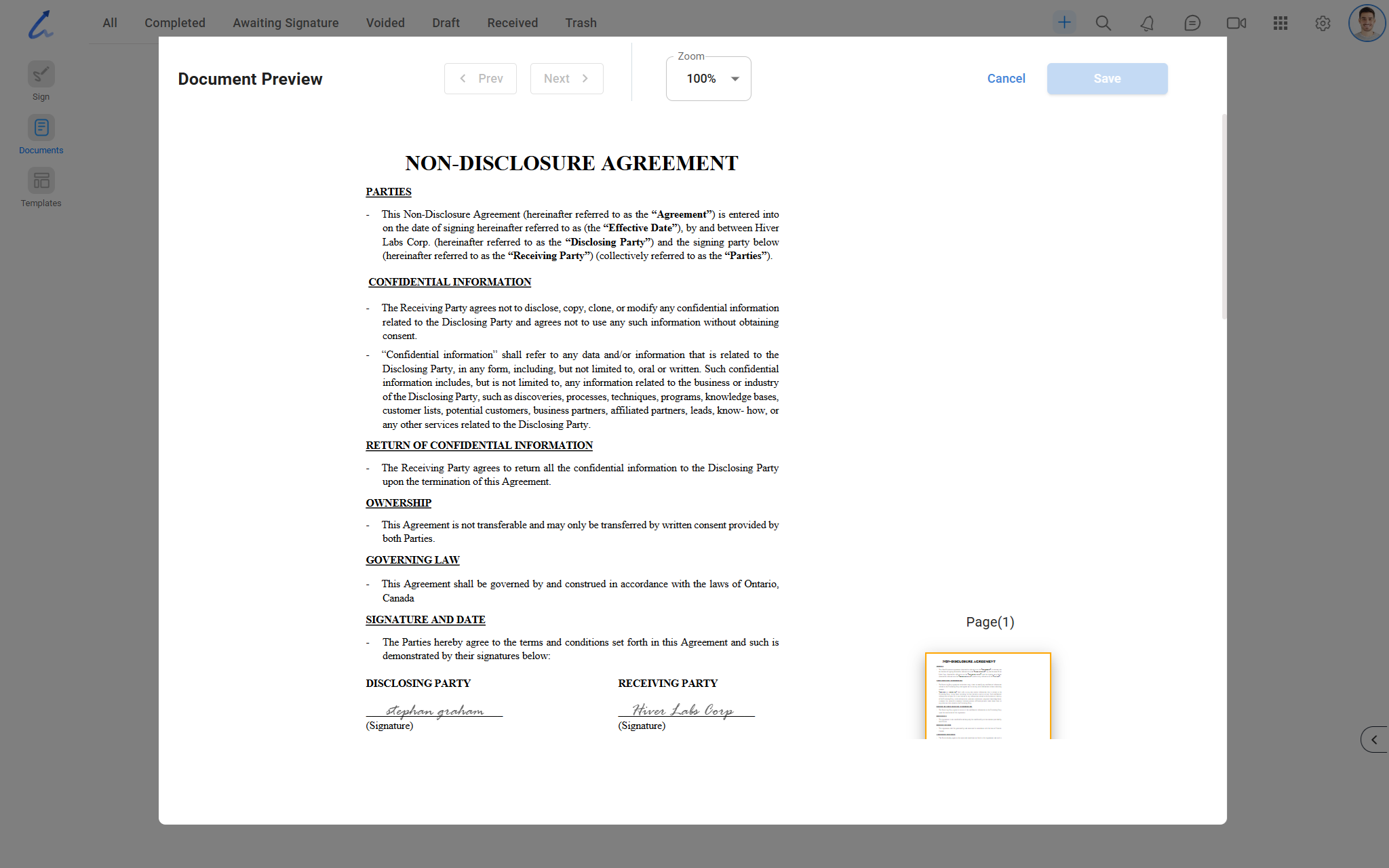Open the Sign sidebar icon
The image size is (1389, 868).
[41, 75]
